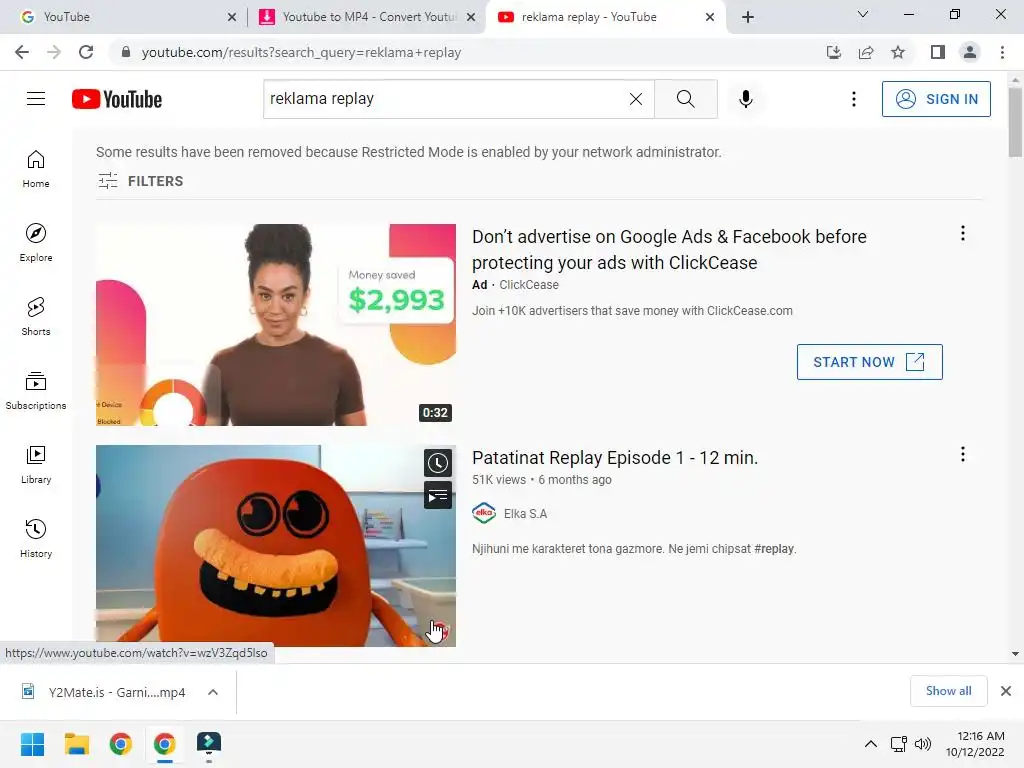
Task: Click the install app icon in address bar
Action: pyautogui.click(x=833, y=52)
